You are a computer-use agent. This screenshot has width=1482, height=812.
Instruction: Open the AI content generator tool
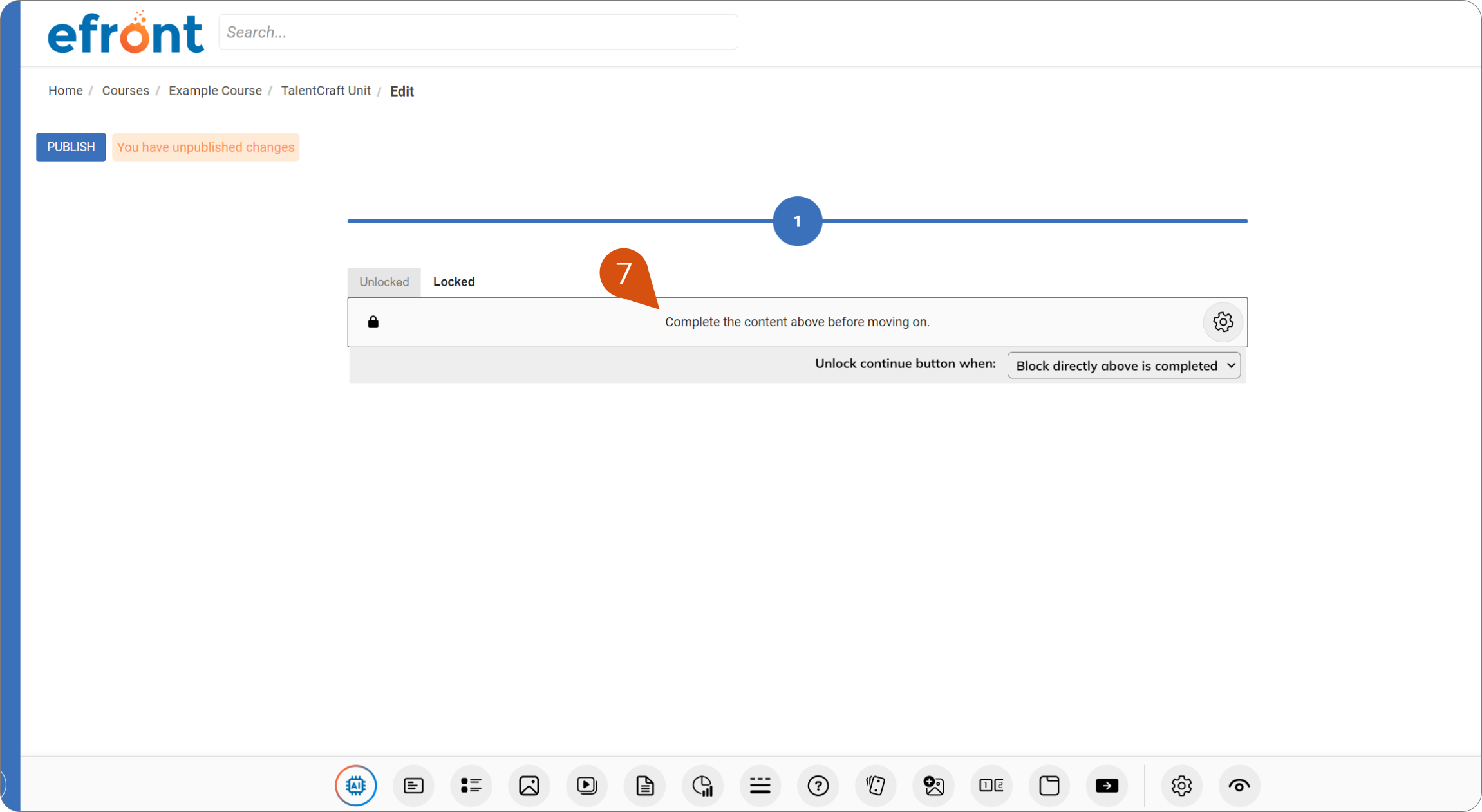point(355,785)
